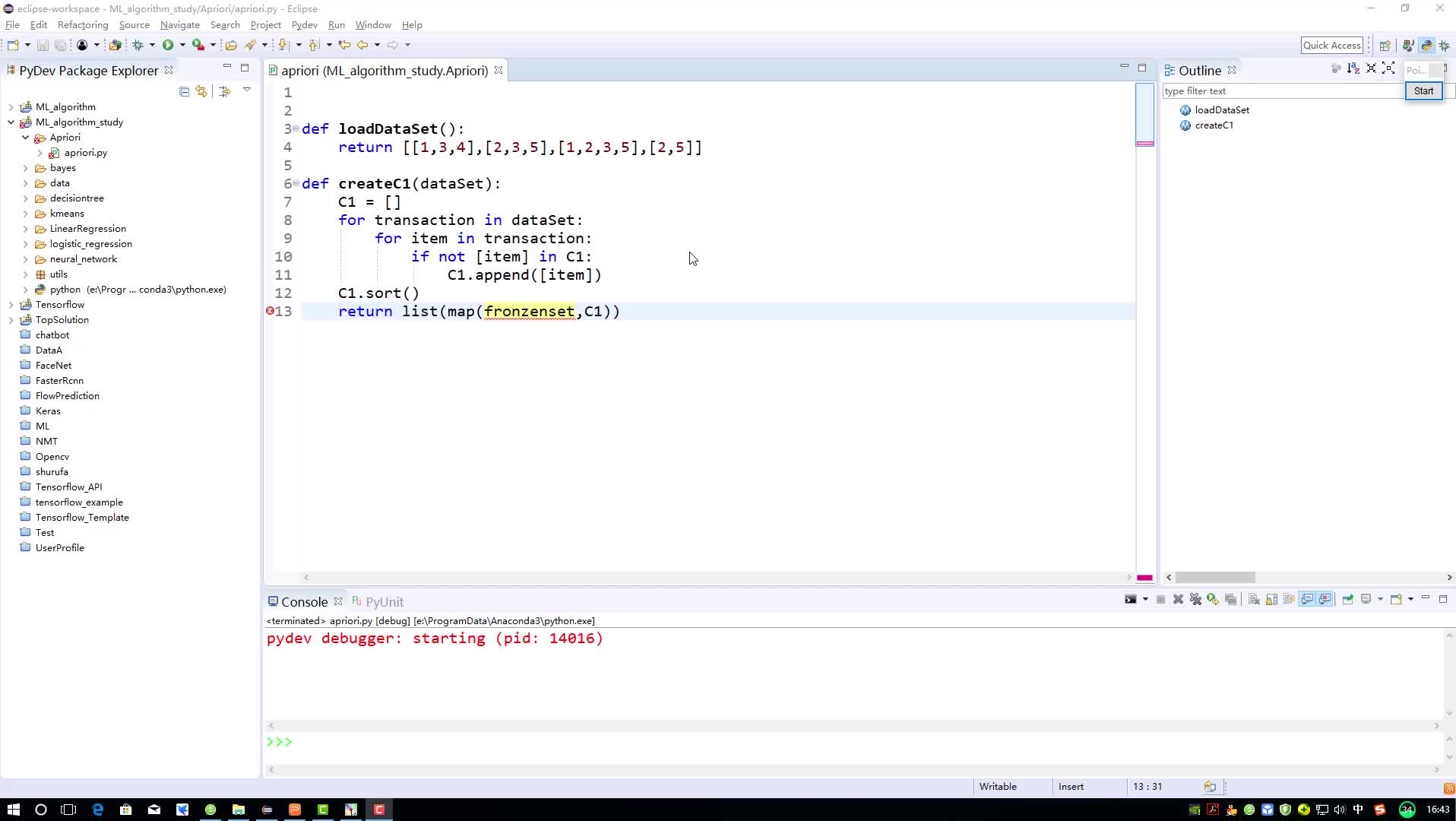Viewport: 1456px width, 821px height.
Task: Click the Open Type folder icon
Action: click(231, 45)
